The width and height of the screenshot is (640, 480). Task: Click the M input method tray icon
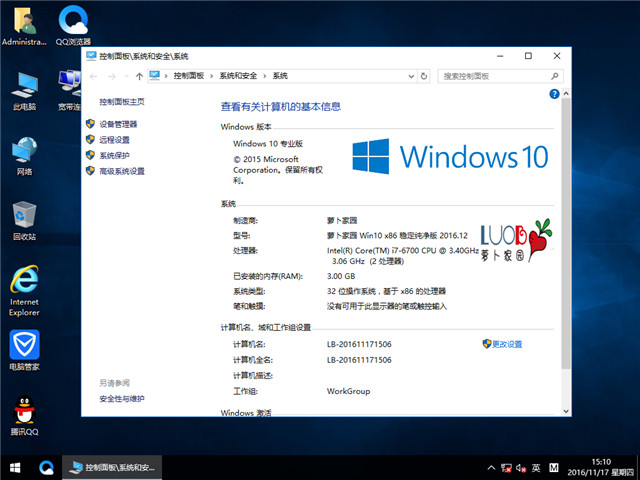[553, 468]
